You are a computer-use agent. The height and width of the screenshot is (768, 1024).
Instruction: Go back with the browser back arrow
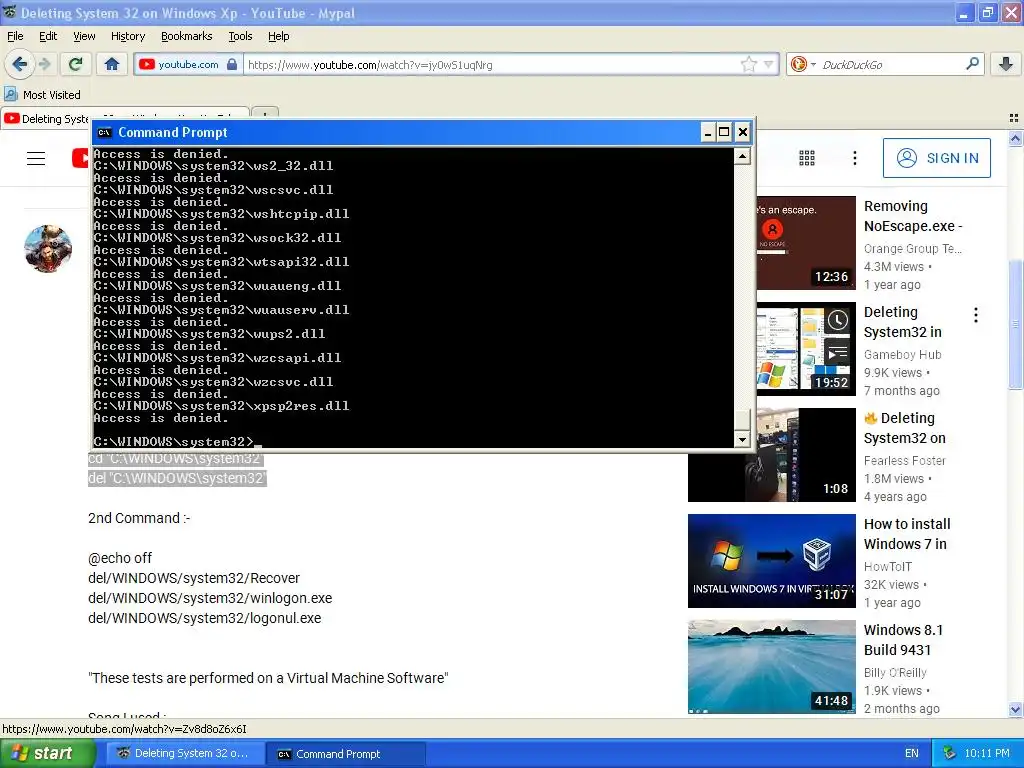coord(19,64)
